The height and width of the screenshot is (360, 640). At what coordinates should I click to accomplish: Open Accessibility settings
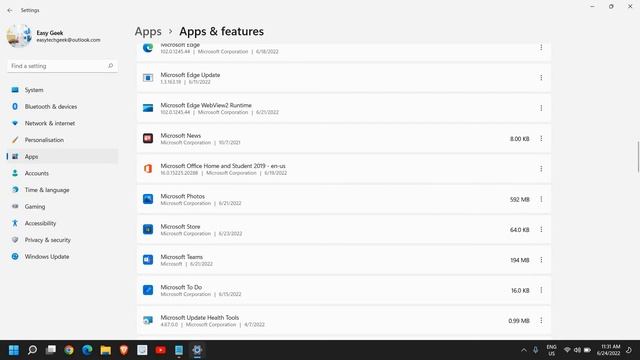[x=62, y=223]
